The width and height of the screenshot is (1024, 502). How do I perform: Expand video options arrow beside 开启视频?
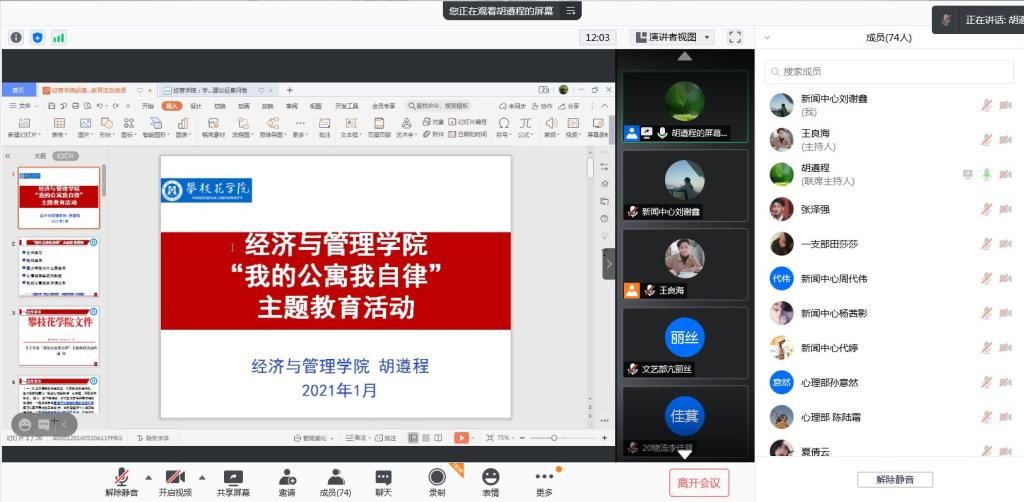[x=202, y=476]
